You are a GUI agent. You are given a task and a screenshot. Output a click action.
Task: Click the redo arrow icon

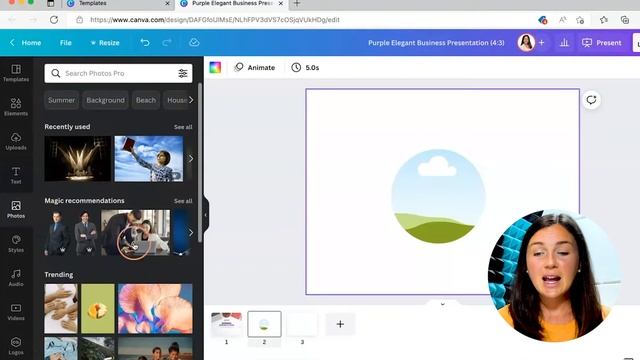(x=167, y=42)
